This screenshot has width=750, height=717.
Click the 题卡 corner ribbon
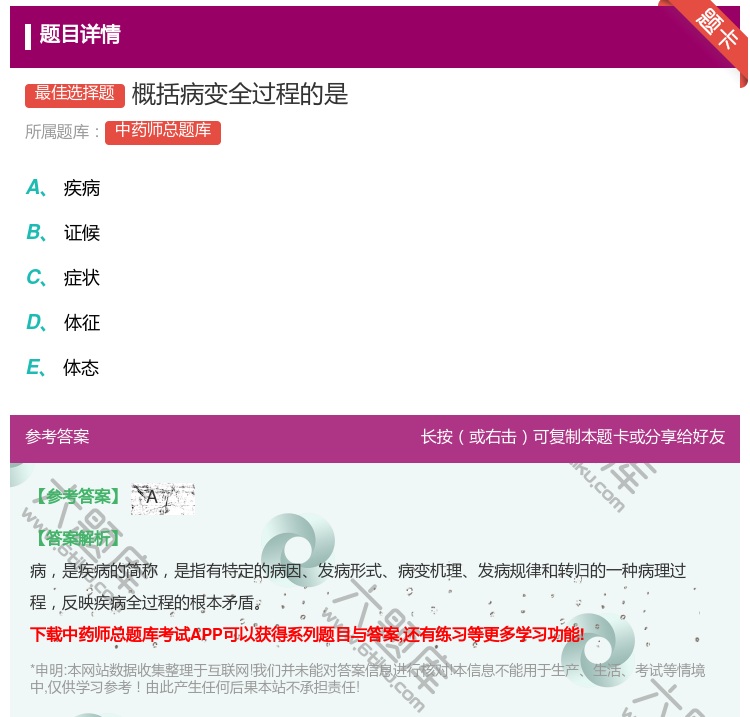(x=716, y=30)
